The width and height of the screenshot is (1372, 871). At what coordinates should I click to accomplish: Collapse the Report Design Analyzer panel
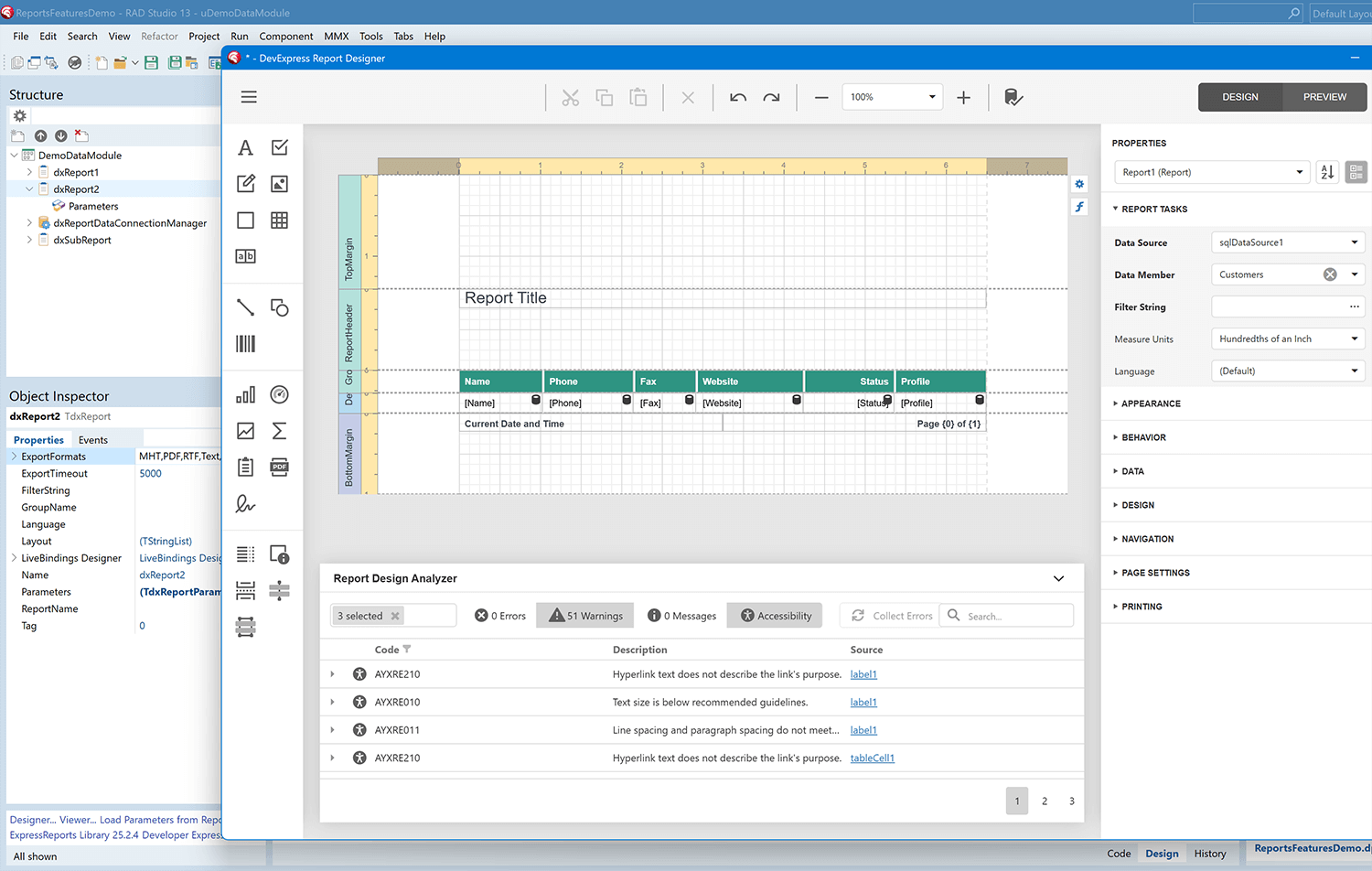click(x=1058, y=578)
